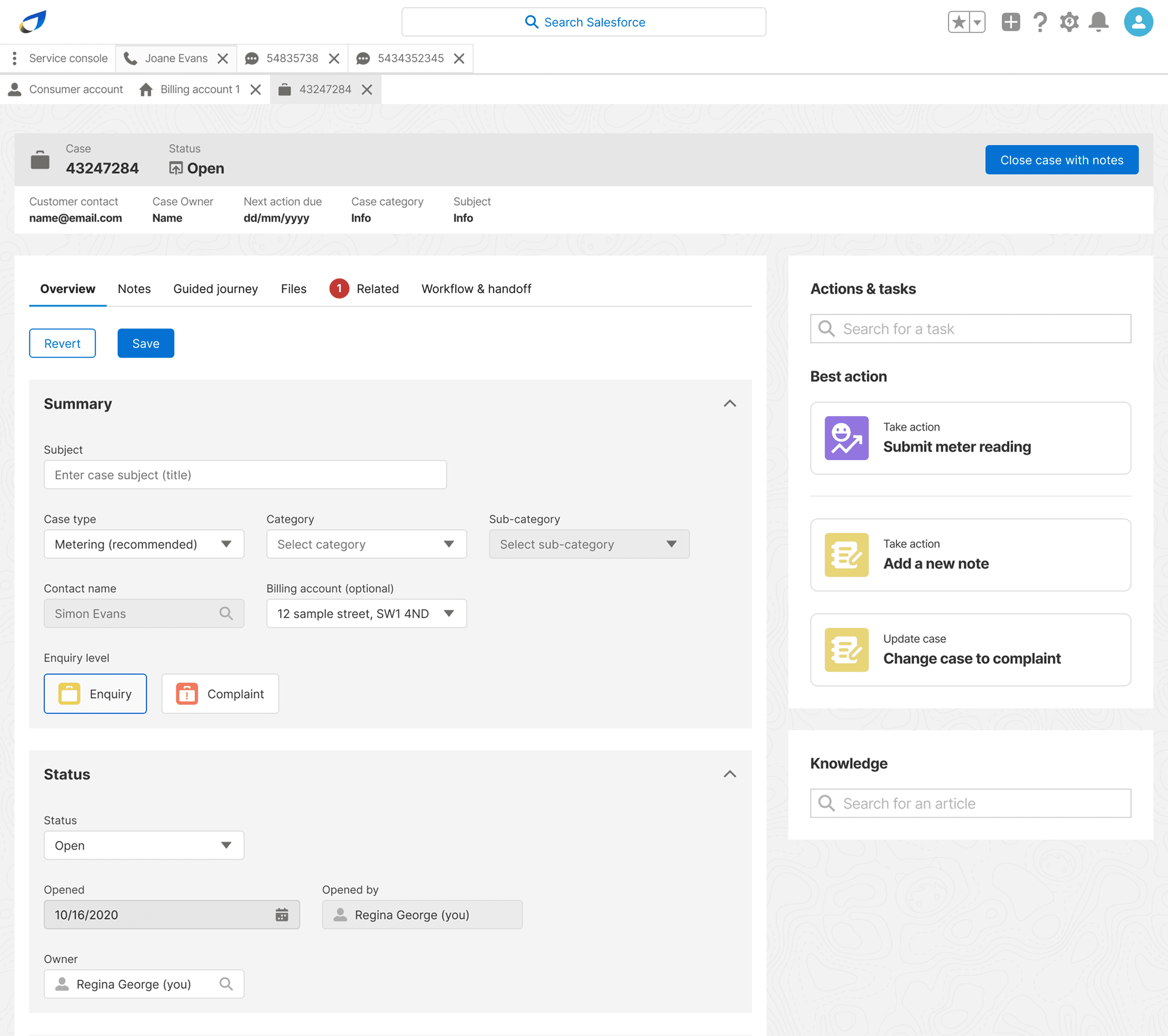The height and width of the screenshot is (1036, 1168).
Task: Click the global actions plus icon
Action: (1010, 22)
